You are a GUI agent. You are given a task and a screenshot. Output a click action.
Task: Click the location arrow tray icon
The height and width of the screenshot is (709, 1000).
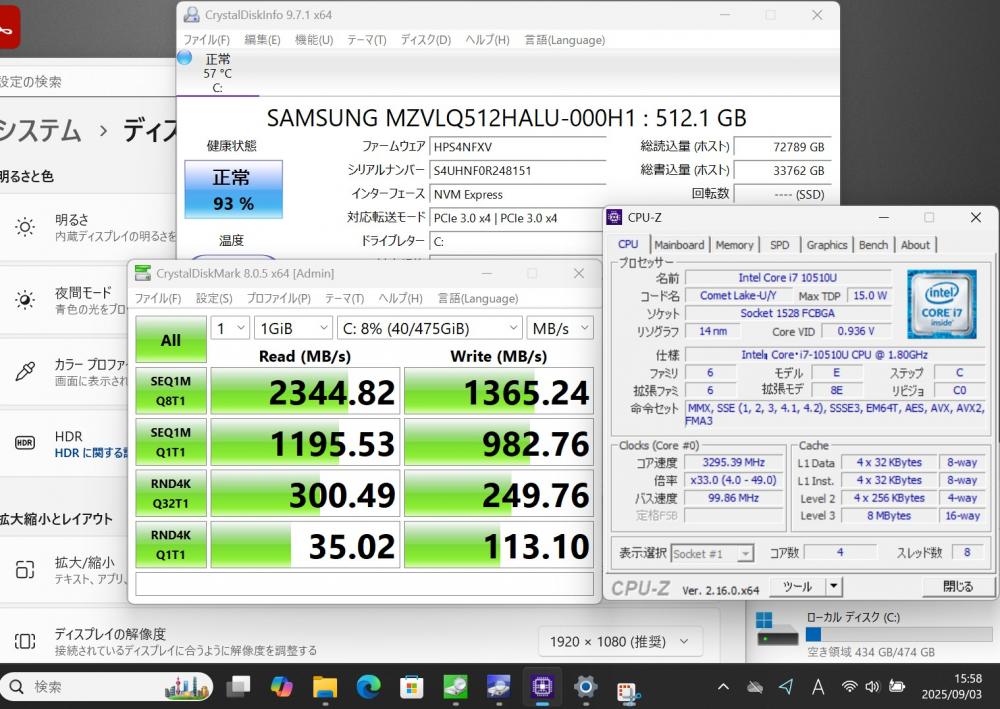(x=786, y=687)
